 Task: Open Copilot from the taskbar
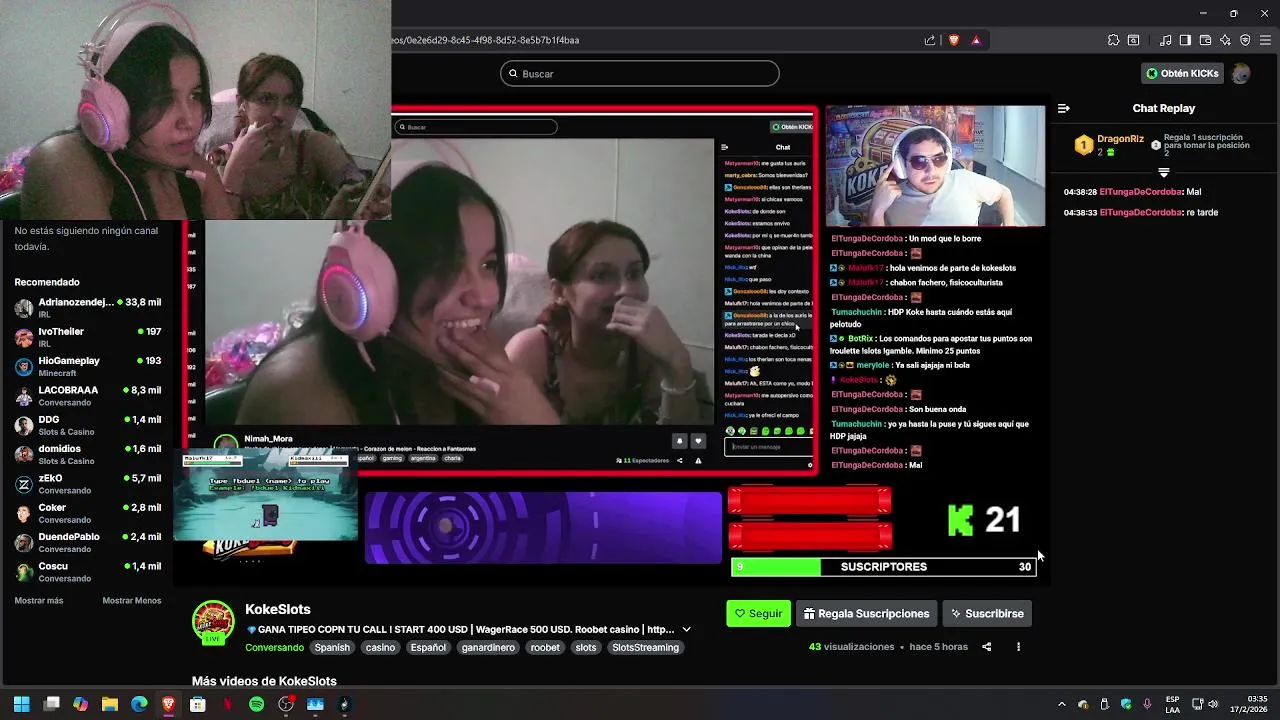click(x=81, y=704)
